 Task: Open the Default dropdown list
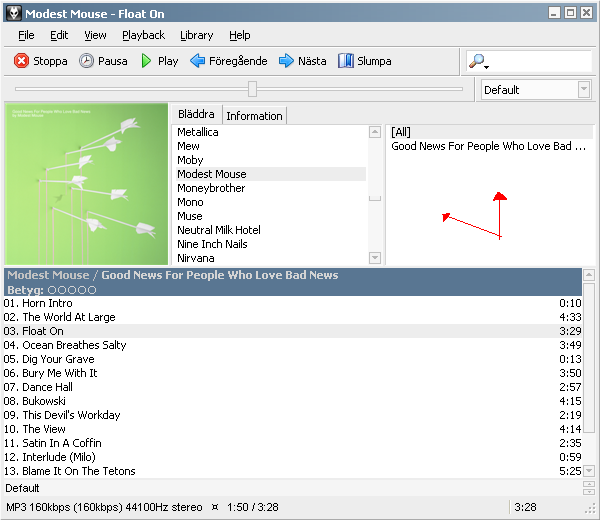click(584, 90)
